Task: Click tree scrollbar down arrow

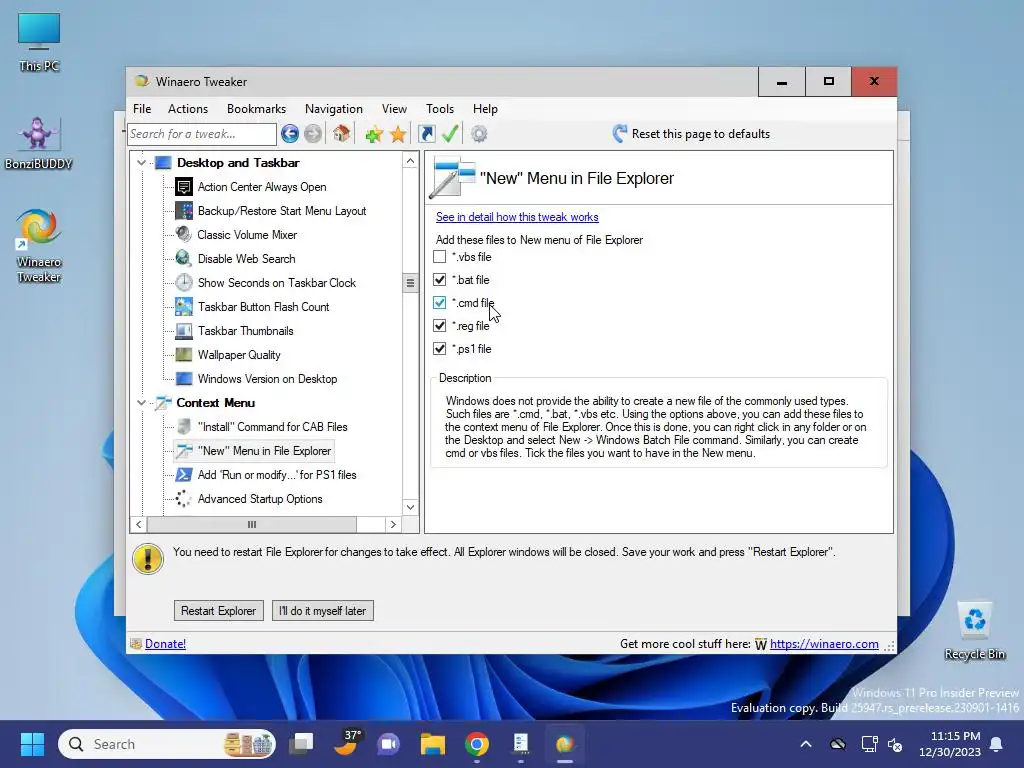Action: coord(410,507)
